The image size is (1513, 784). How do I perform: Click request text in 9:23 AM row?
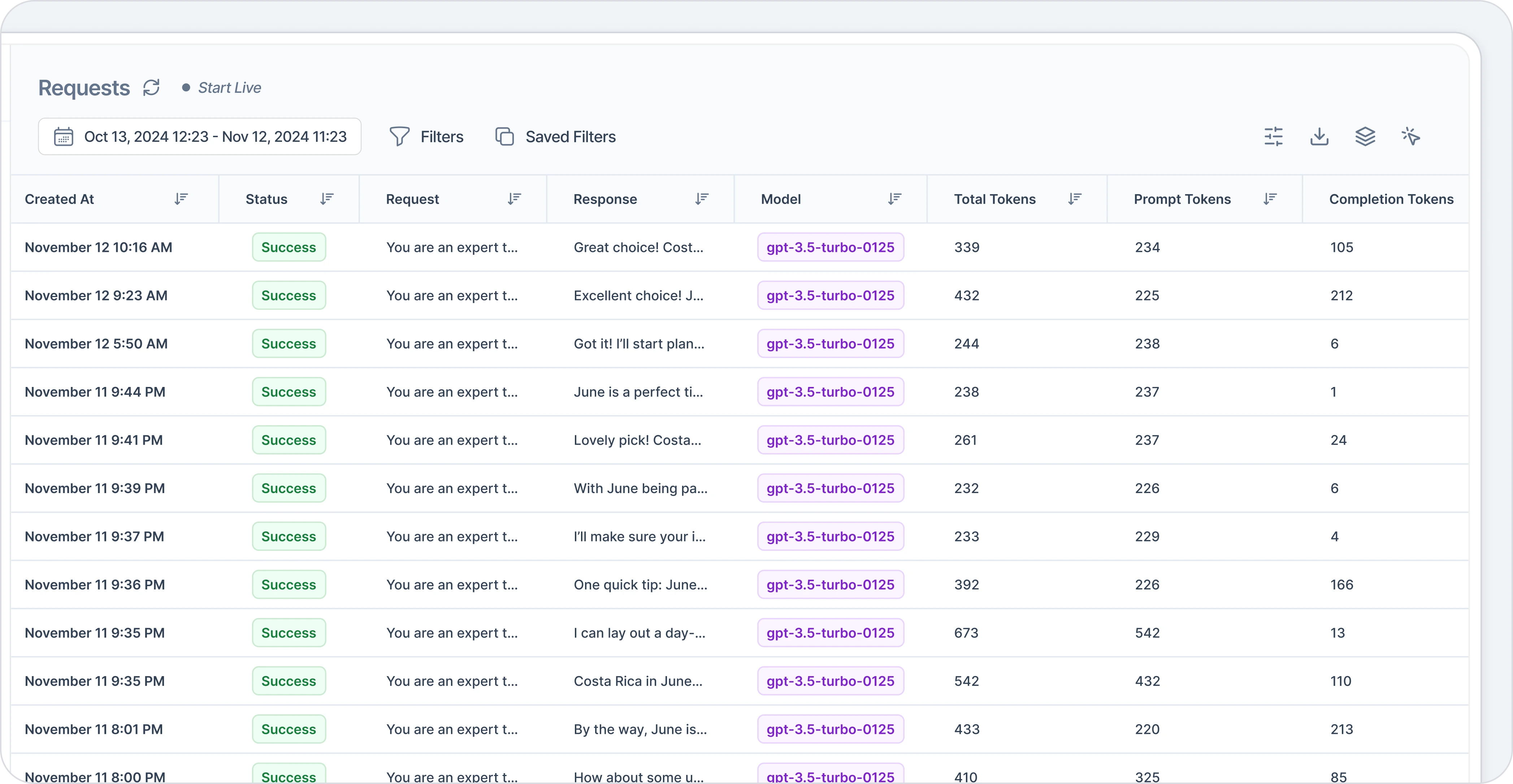pyautogui.click(x=452, y=295)
